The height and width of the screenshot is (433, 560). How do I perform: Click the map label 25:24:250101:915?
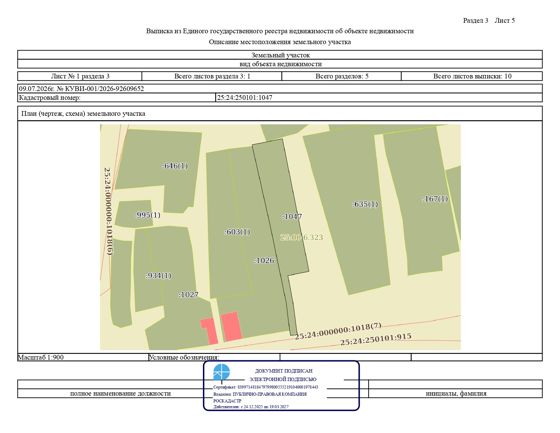click(376, 339)
